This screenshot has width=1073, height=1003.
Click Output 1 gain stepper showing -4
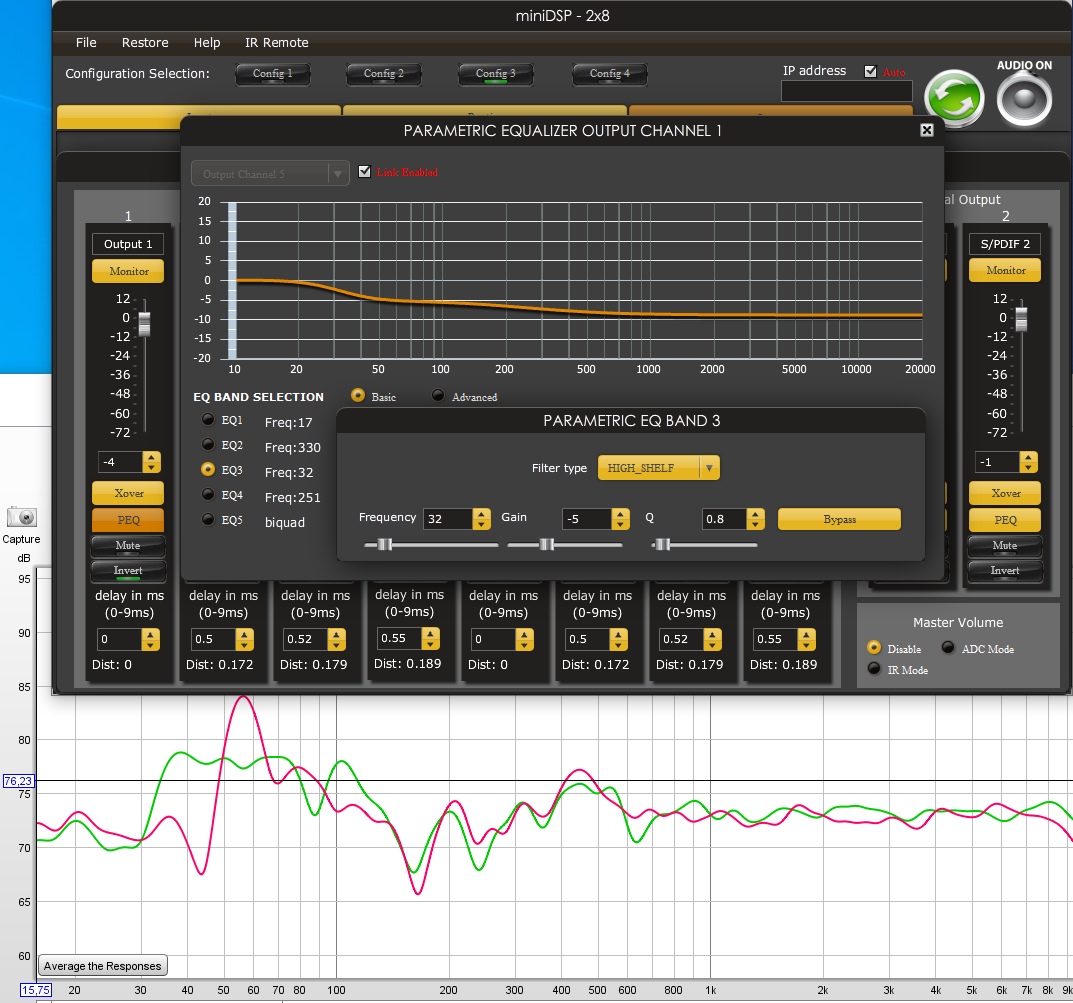click(x=151, y=462)
